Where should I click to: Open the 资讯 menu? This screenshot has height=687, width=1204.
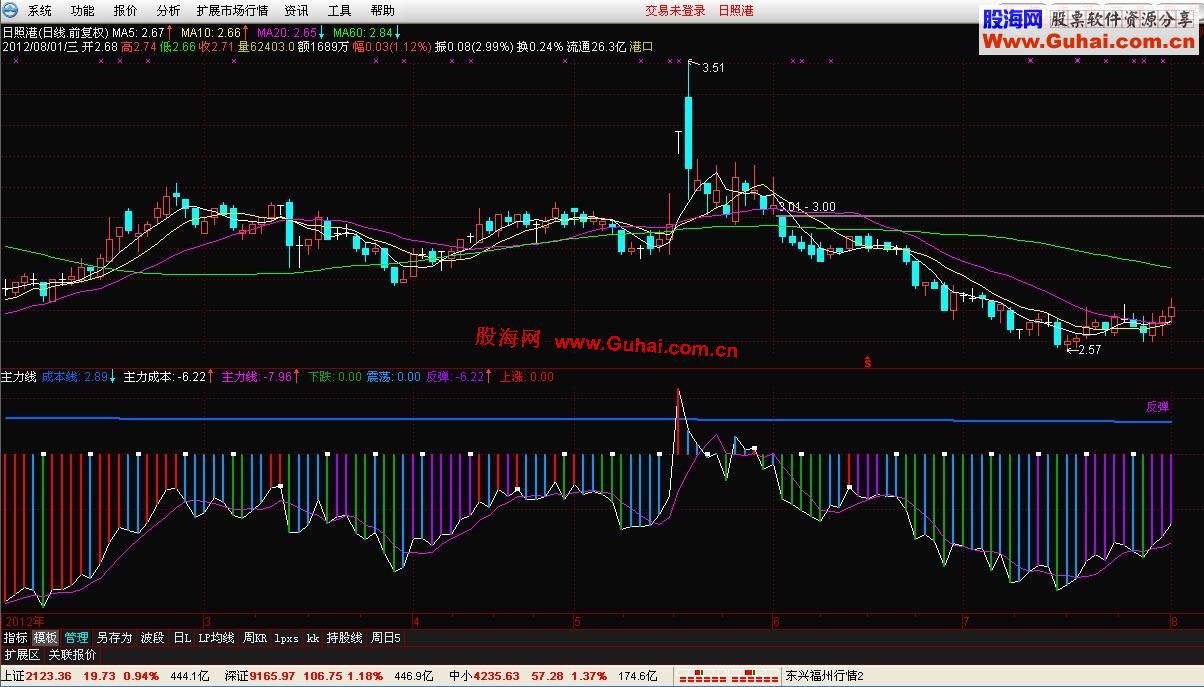click(296, 11)
